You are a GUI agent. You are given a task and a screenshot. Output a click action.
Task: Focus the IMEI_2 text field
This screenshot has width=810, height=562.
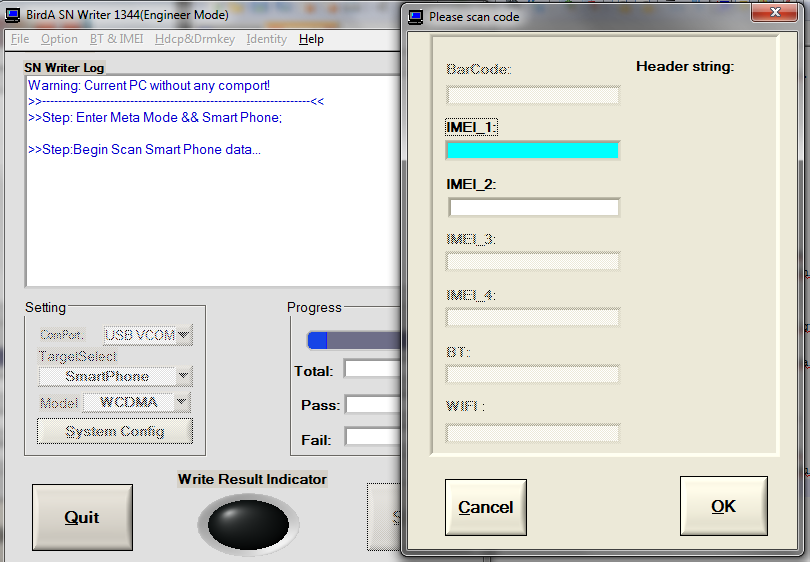pyautogui.click(x=533, y=208)
